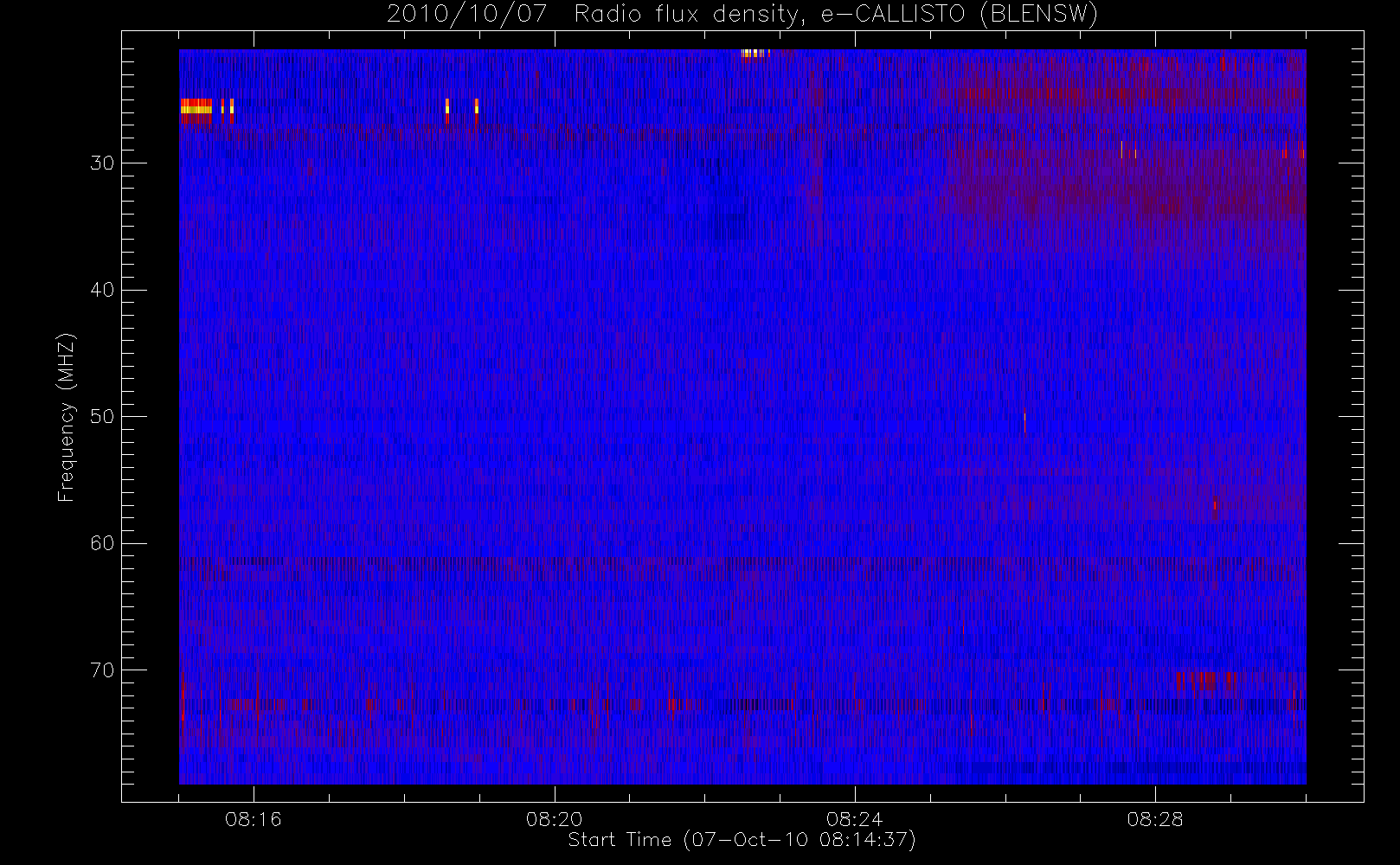Click the 'Start Time (07-Oct-10 08:14:37)' label
Screen dimensions: 1400x865
click(x=742, y=840)
